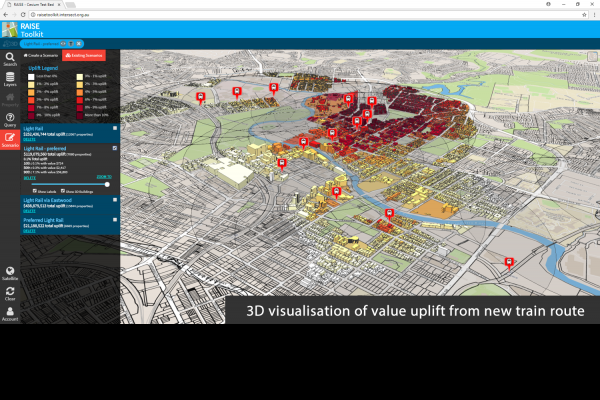Toggle the Show 3D Buildings checkbox

point(64,190)
